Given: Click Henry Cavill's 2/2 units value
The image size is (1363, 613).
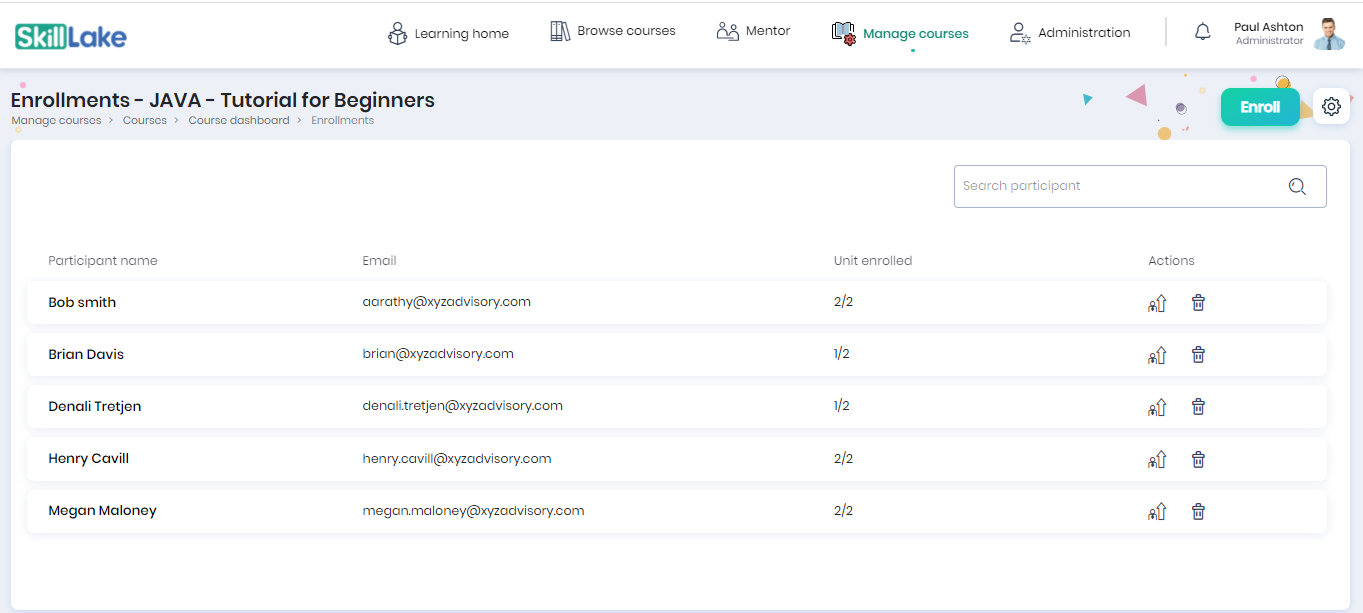Looking at the screenshot, I should tap(843, 458).
